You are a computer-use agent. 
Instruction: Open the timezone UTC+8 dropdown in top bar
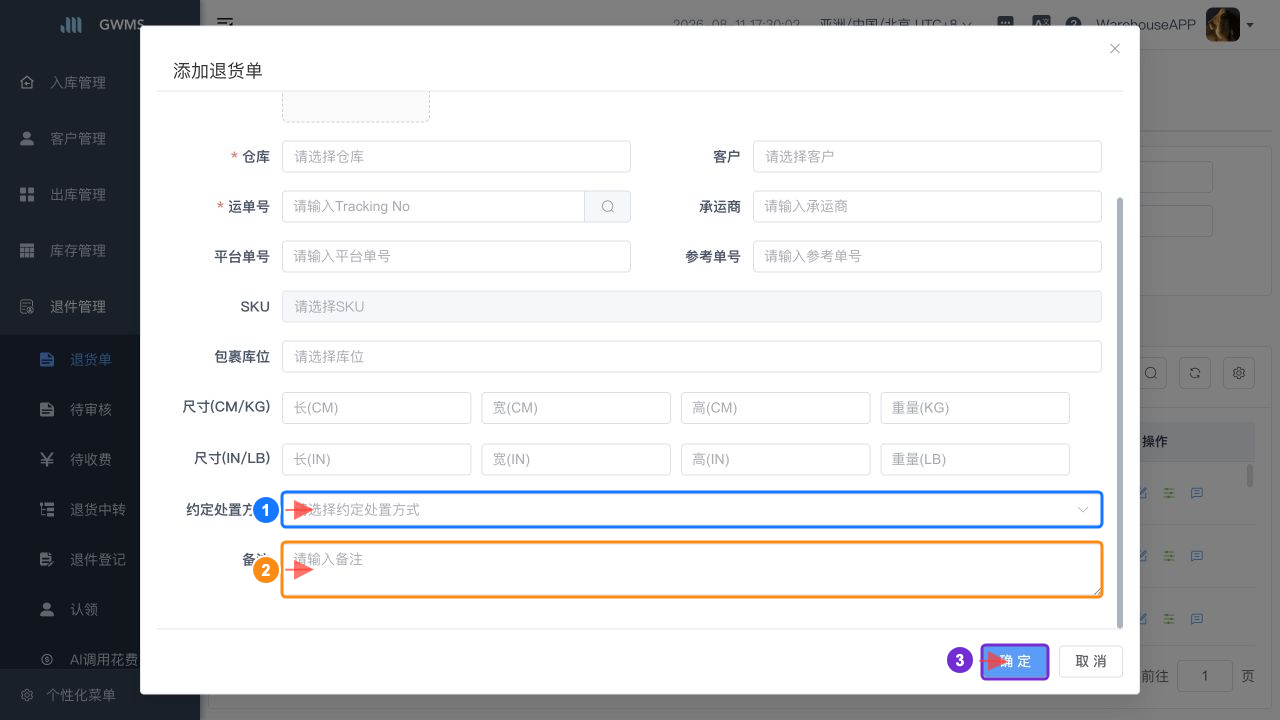point(896,24)
